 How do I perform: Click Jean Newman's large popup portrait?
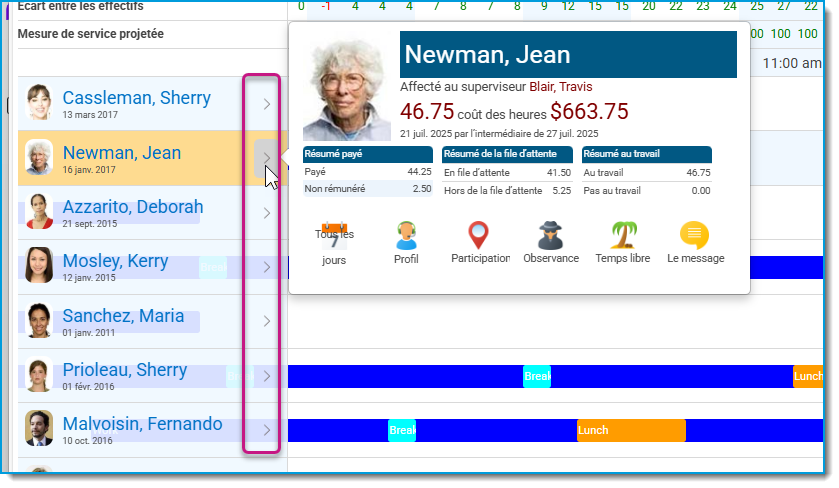click(x=347, y=88)
